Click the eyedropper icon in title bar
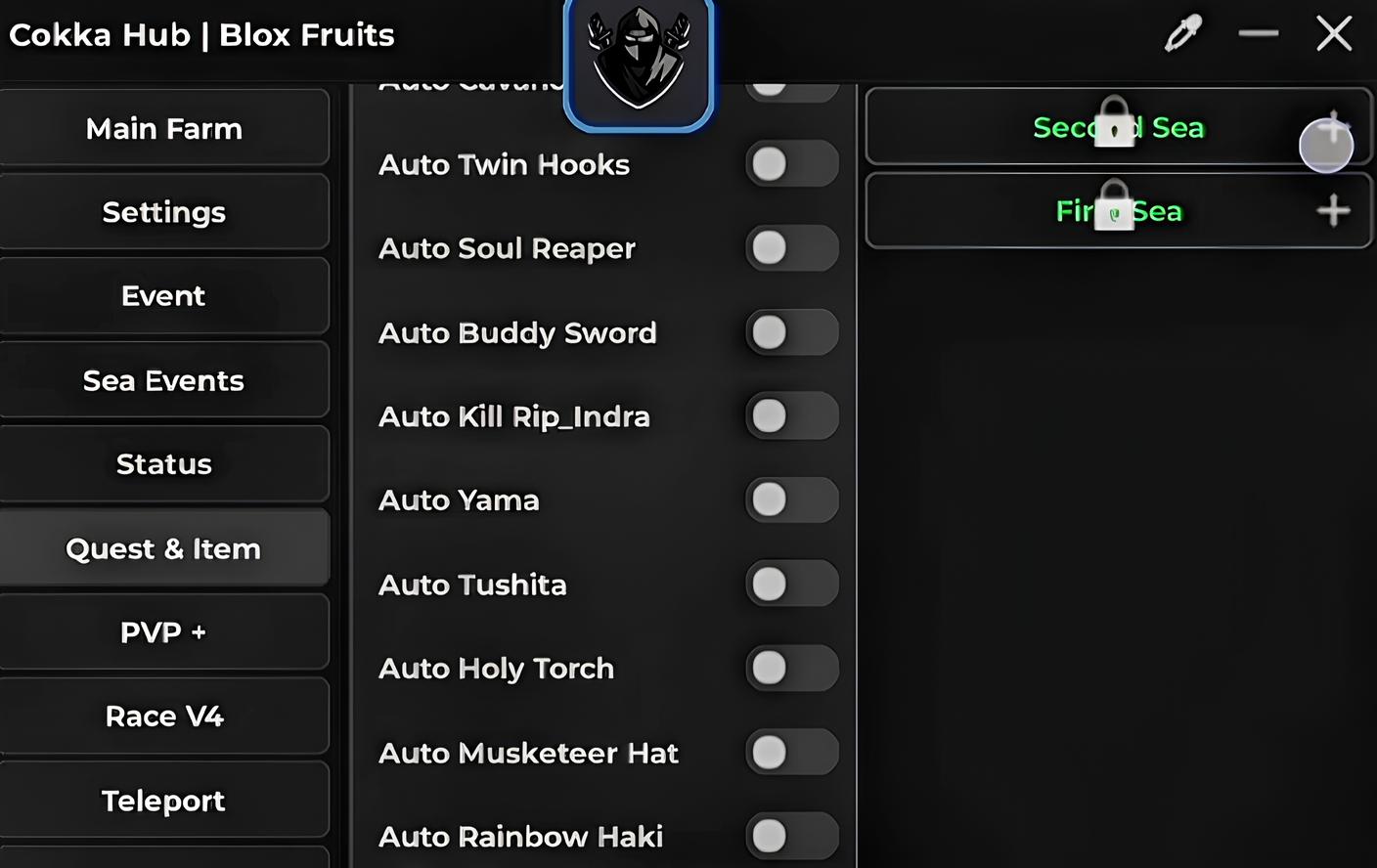The image size is (1377, 868). pyautogui.click(x=1182, y=35)
